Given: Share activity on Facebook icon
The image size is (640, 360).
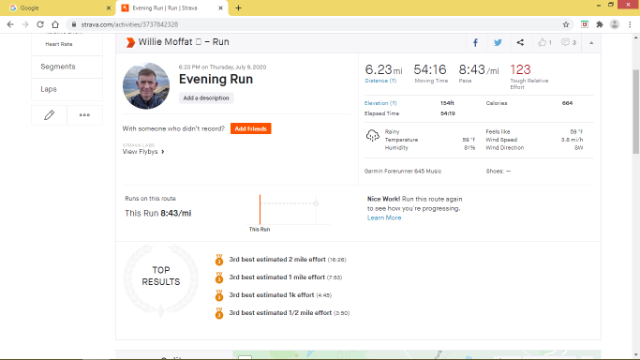Looking at the screenshot, I should click(x=476, y=42).
